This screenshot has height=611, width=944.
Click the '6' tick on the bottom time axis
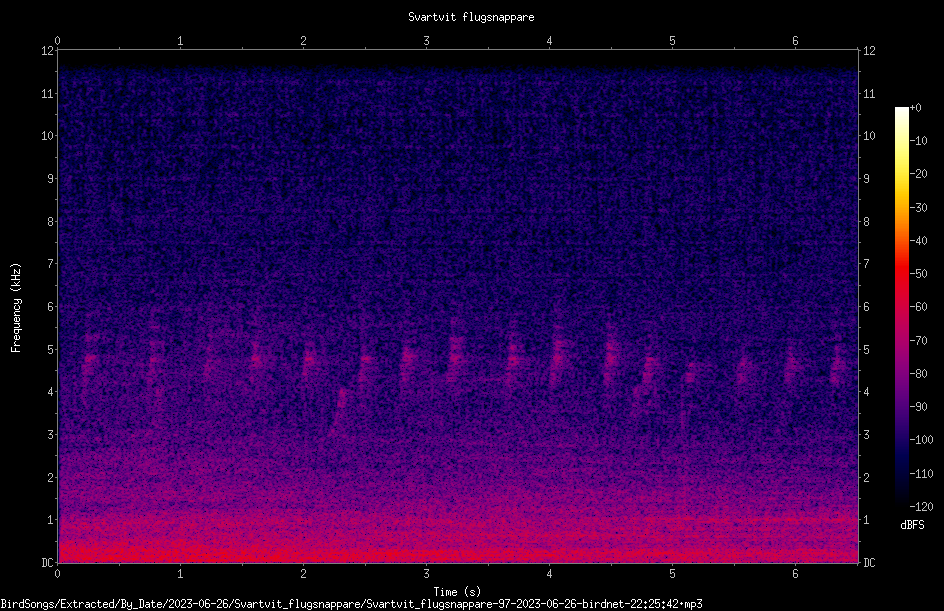(795, 574)
